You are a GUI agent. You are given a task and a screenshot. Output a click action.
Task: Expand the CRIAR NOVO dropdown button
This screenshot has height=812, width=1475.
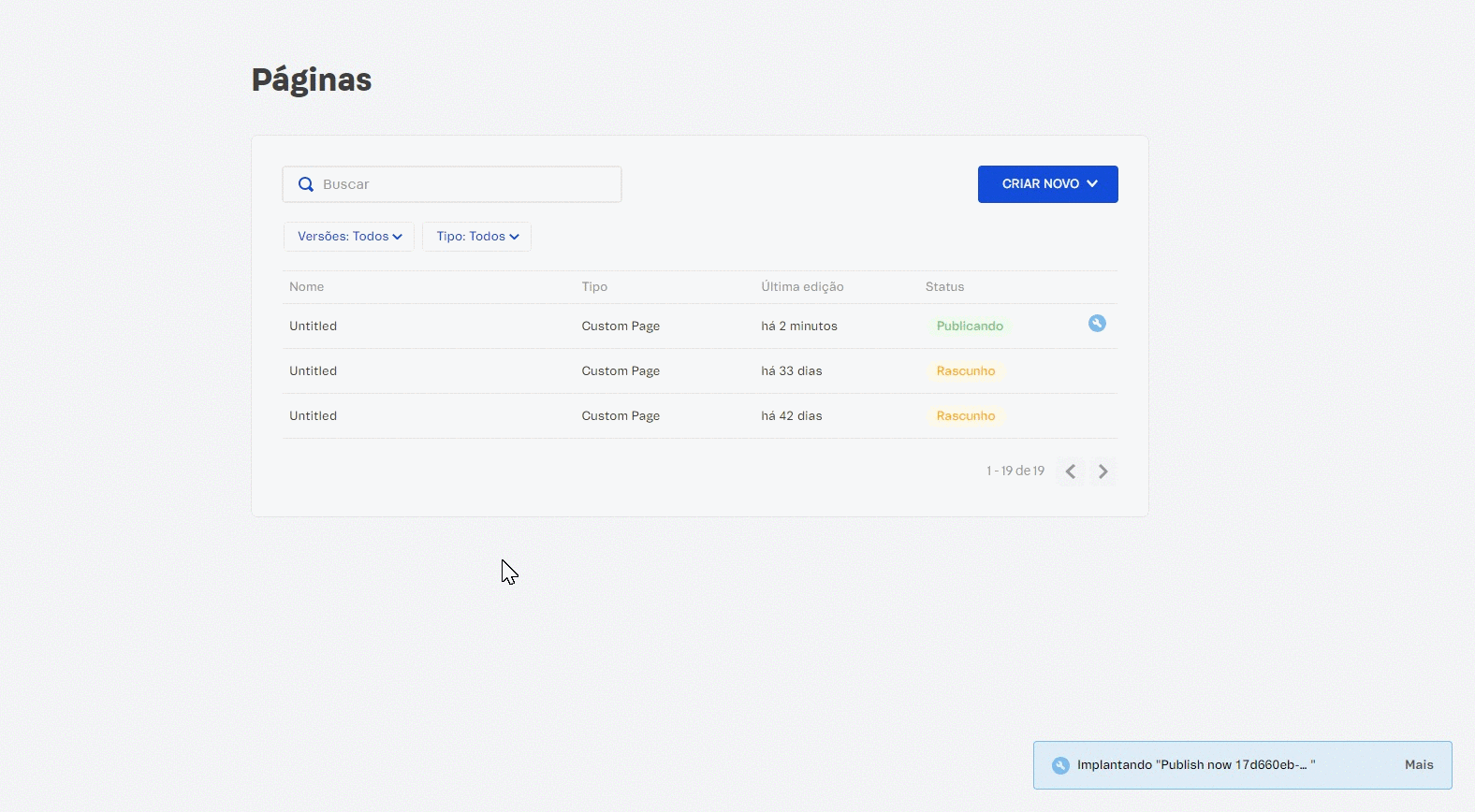[x=1047, y=184]
